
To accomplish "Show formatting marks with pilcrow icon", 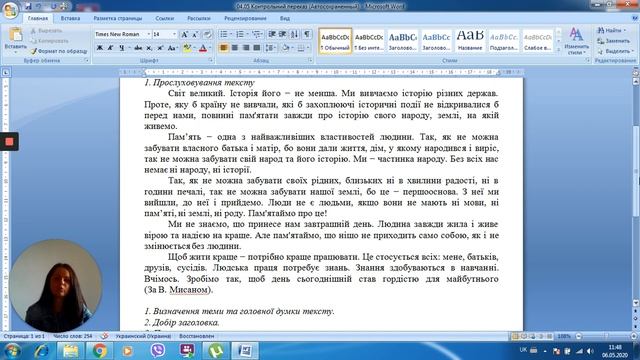I will click(x=307, y=34).
